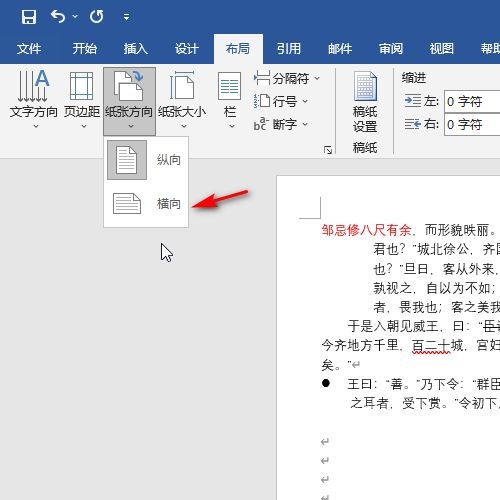Open the 分隔符 breaks menu
The image size is (500, 500).
(287, 79)
